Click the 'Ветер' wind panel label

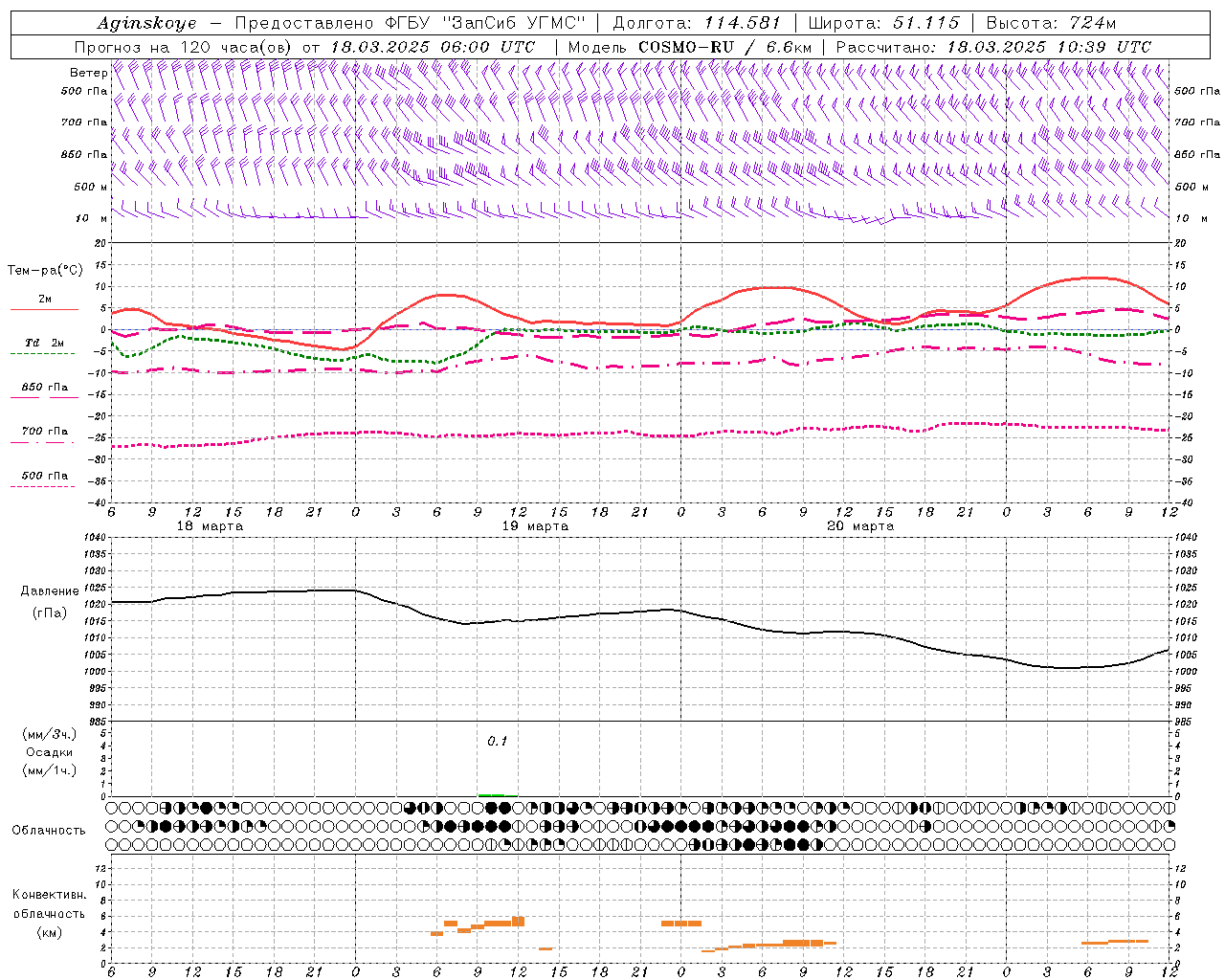click(88, 73)
